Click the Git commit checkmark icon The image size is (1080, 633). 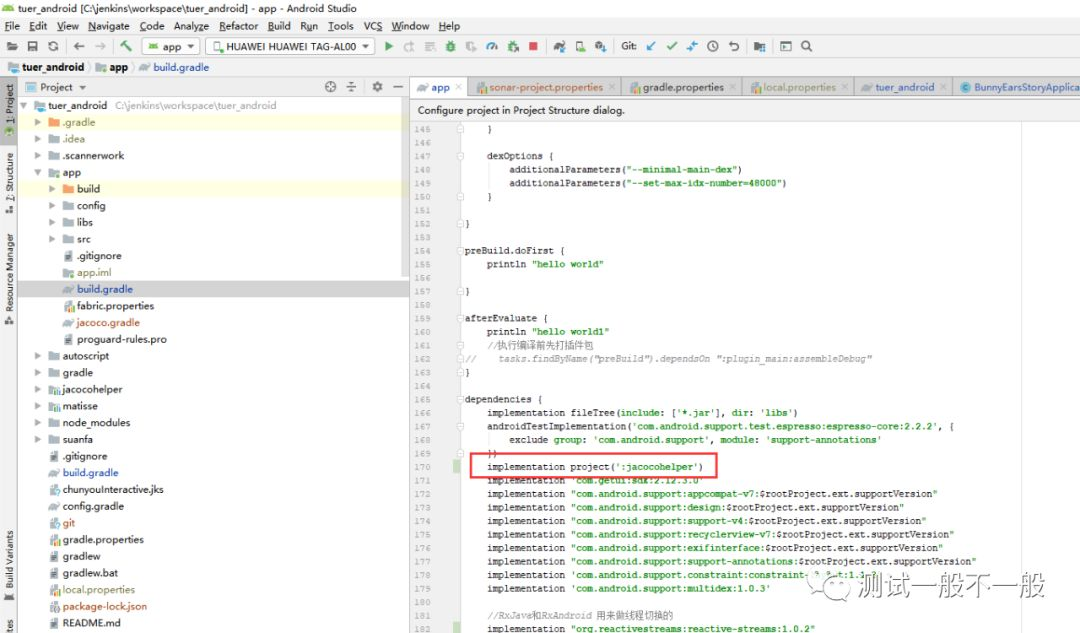[x=672, y=46]
